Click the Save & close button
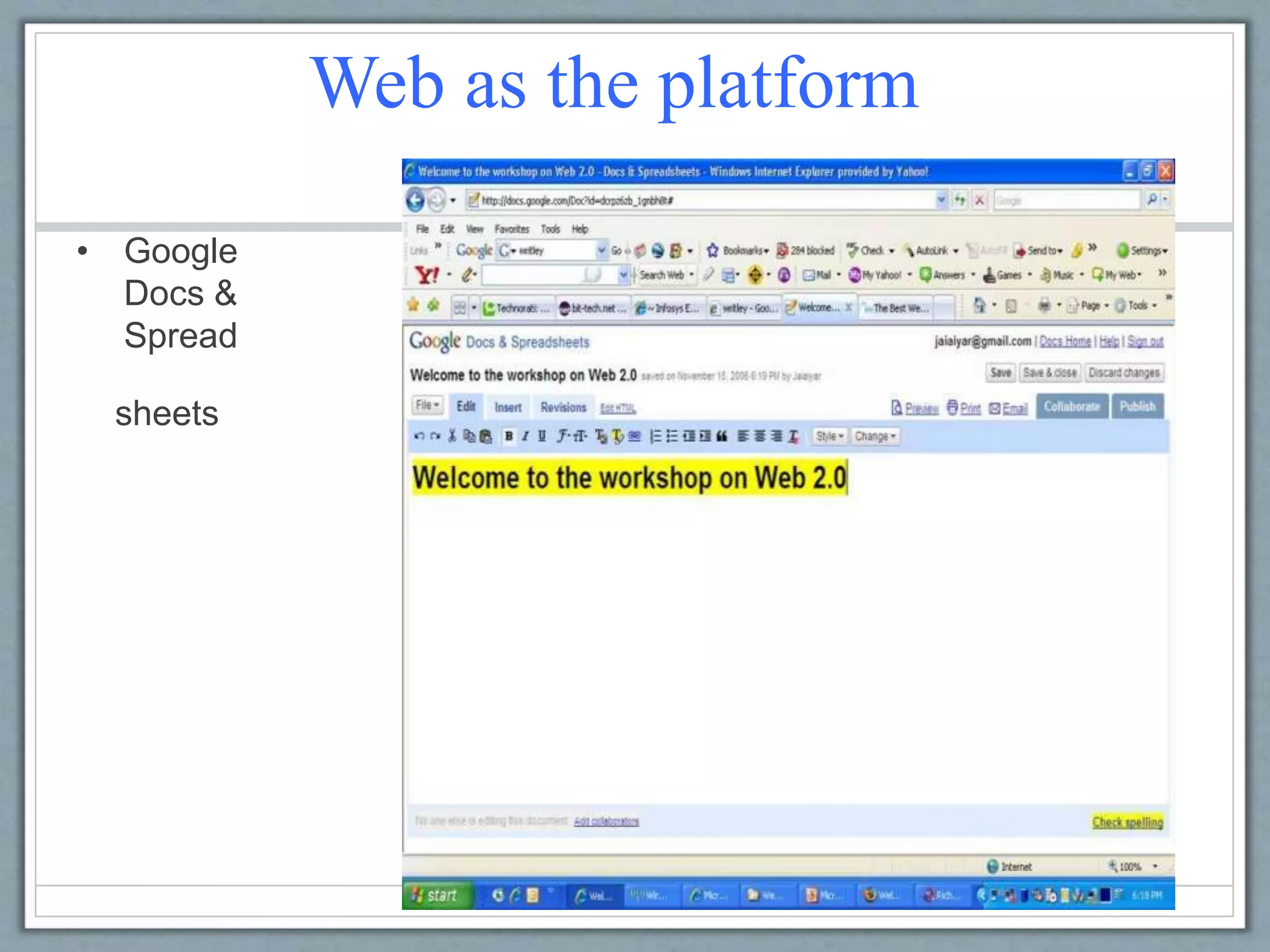 [1050, 372]
